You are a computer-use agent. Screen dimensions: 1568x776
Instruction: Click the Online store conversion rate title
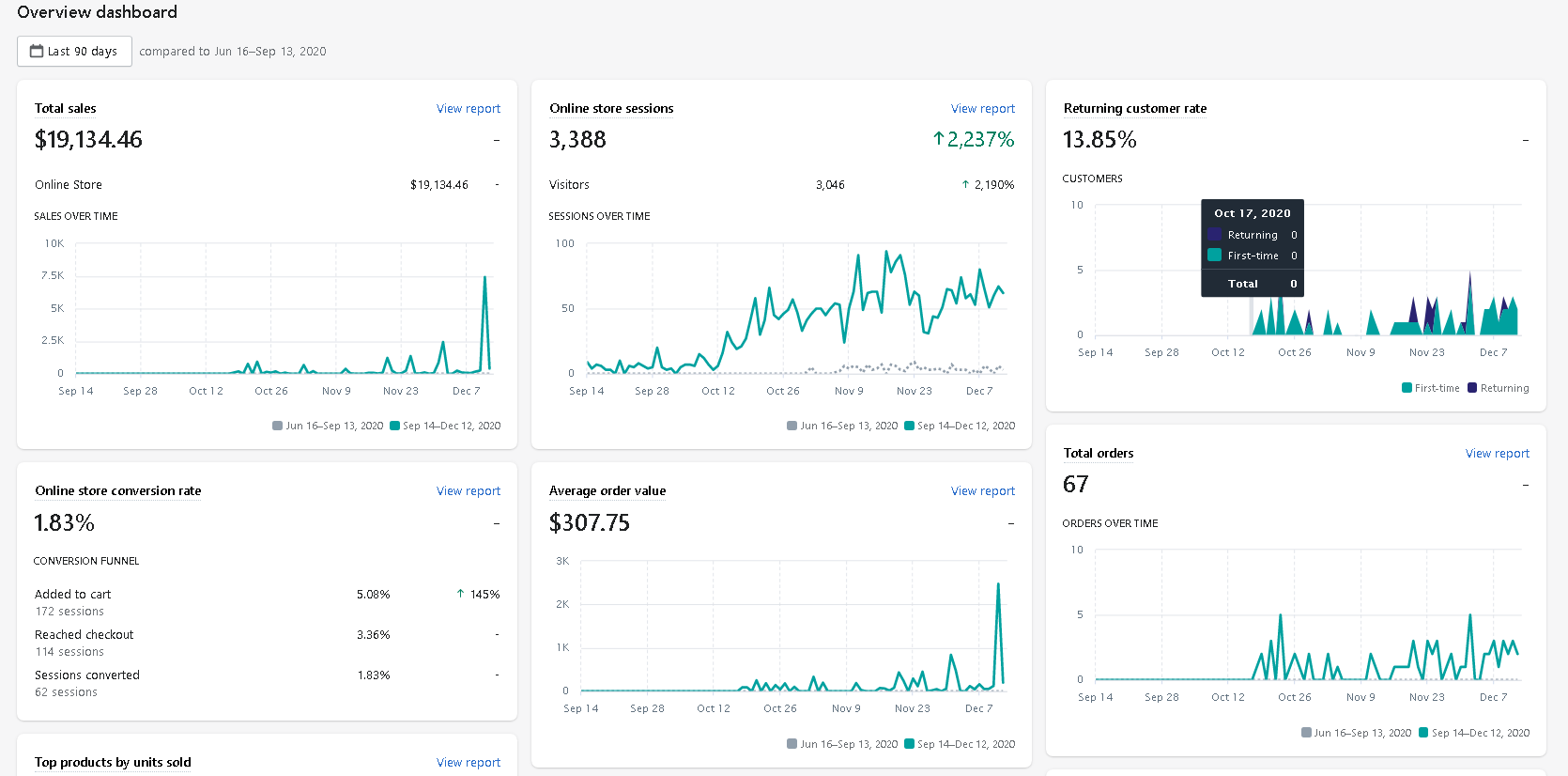pos(118,491)
